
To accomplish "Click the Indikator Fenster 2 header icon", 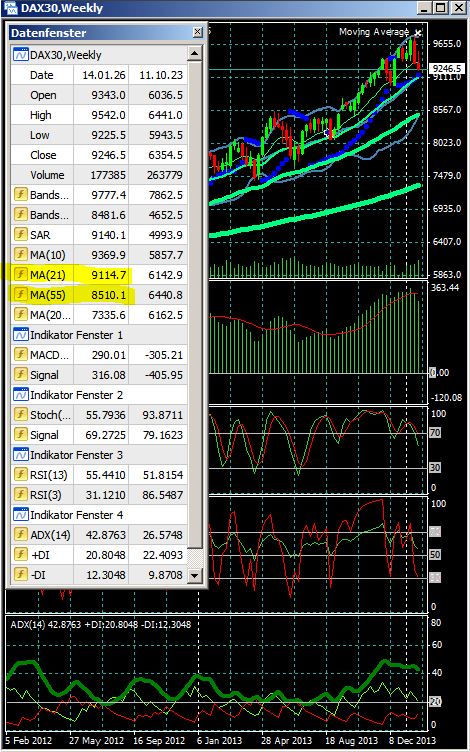I will click(20, 395).
